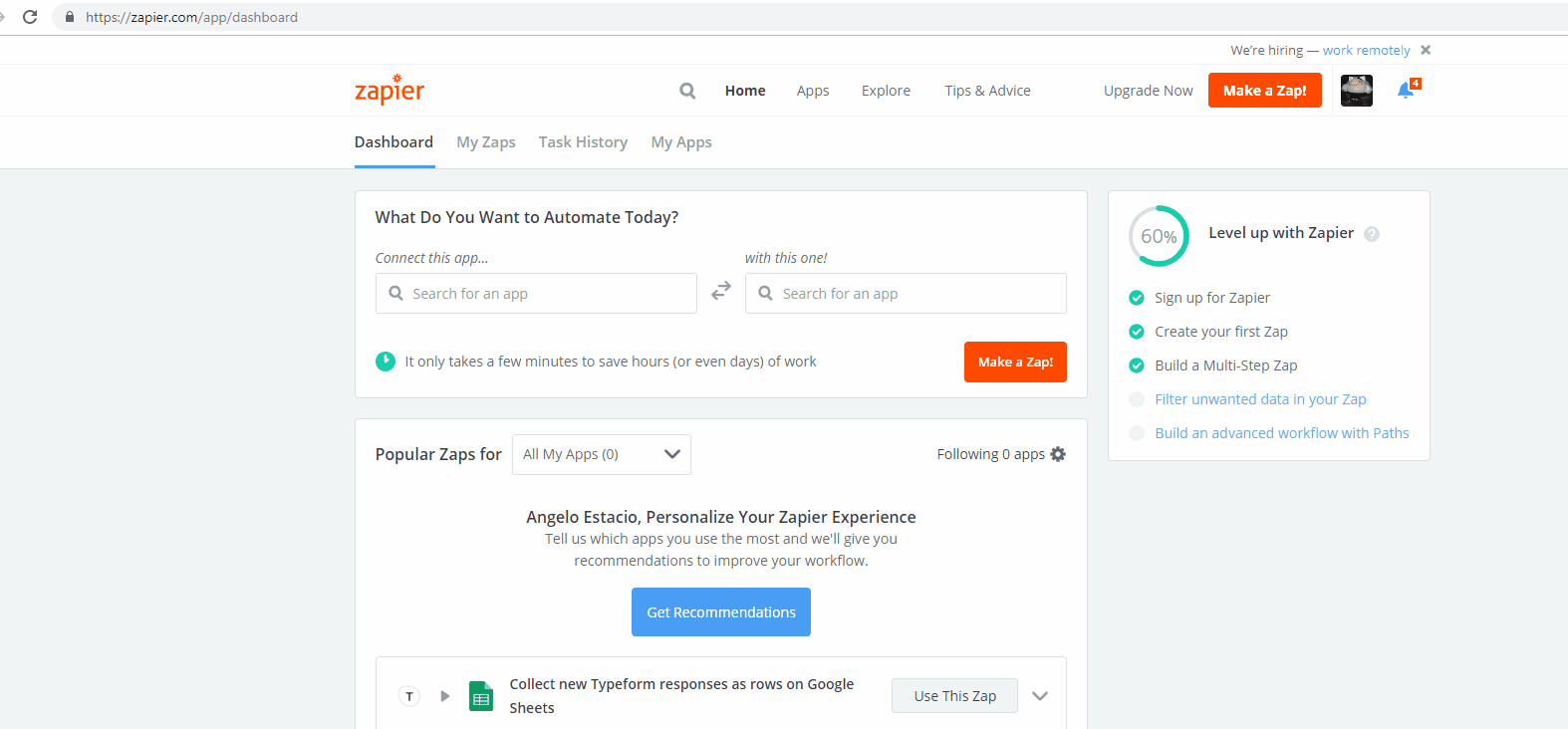Click Upgrade Now link

pos(1149,91)
